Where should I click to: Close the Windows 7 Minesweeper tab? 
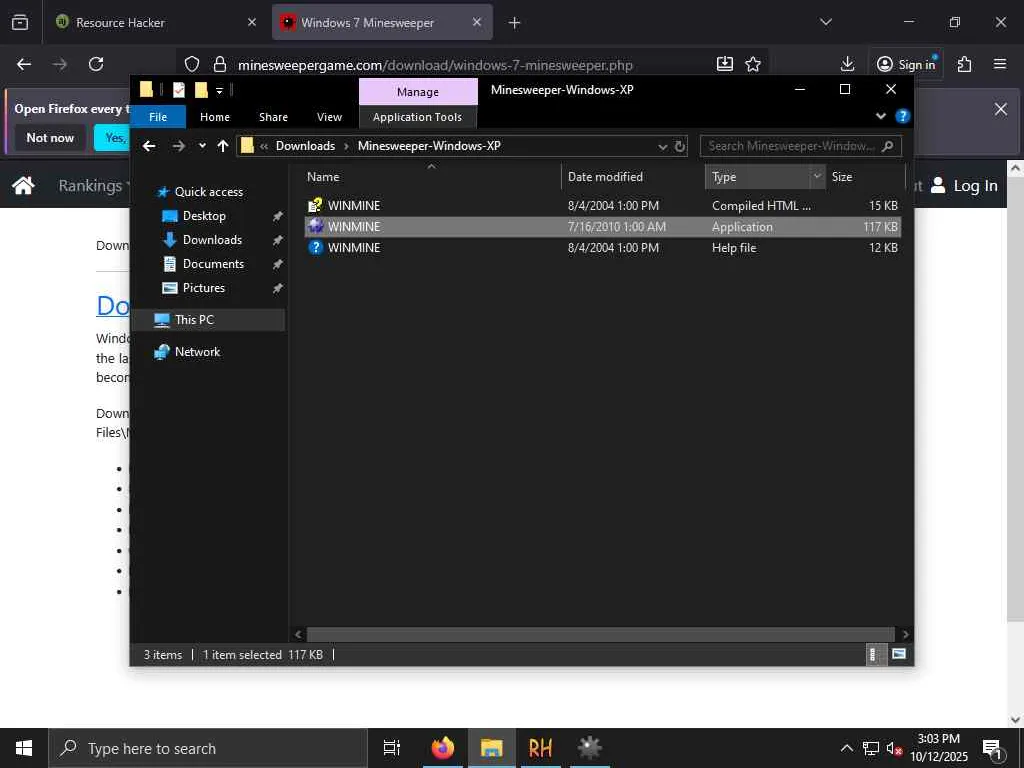click(x=477, y=22)
